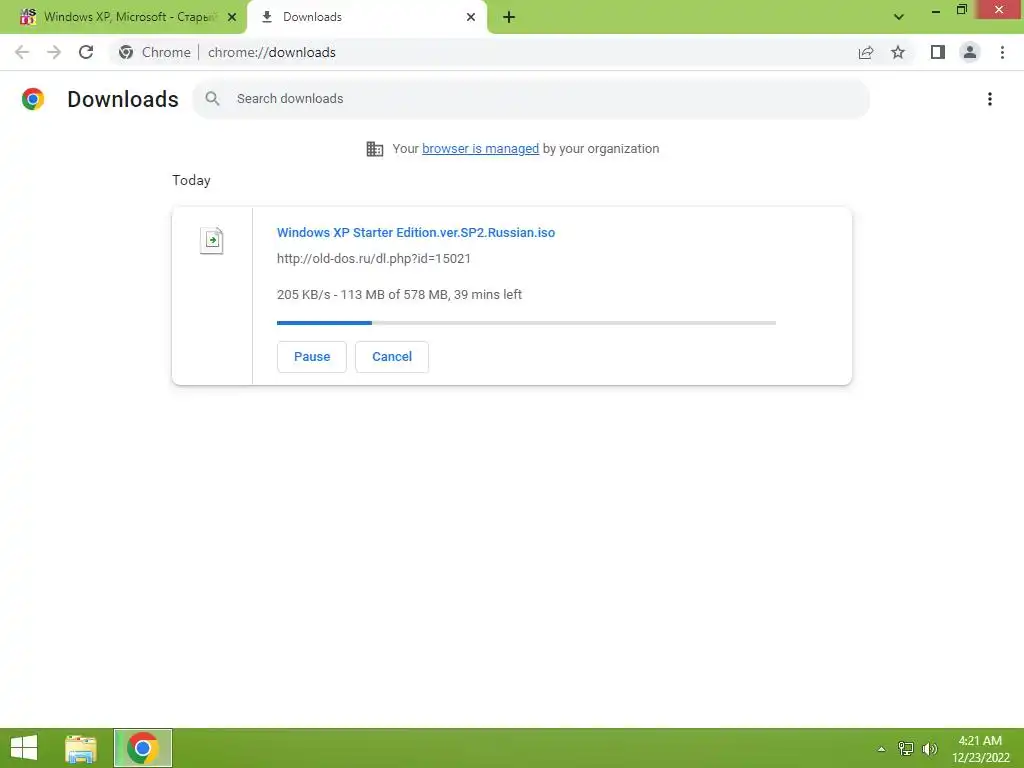The height and width of the screenshot is (768, 1024).
Task: Open the Downloads page more actions menu
Action: [x=990, y=99]
